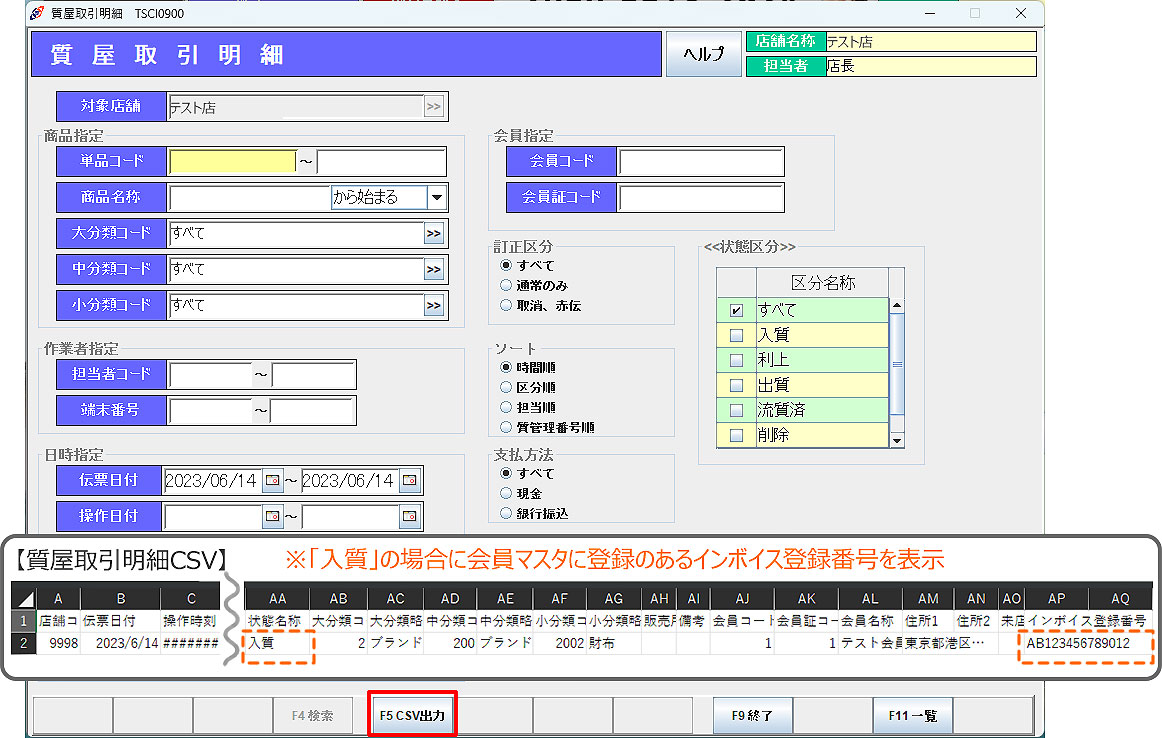The width and height of the screenshot is (1162, 738).
Task: Open the から始まる match-type dropdown
Action: pyautogui.click(x=437, y=198)
